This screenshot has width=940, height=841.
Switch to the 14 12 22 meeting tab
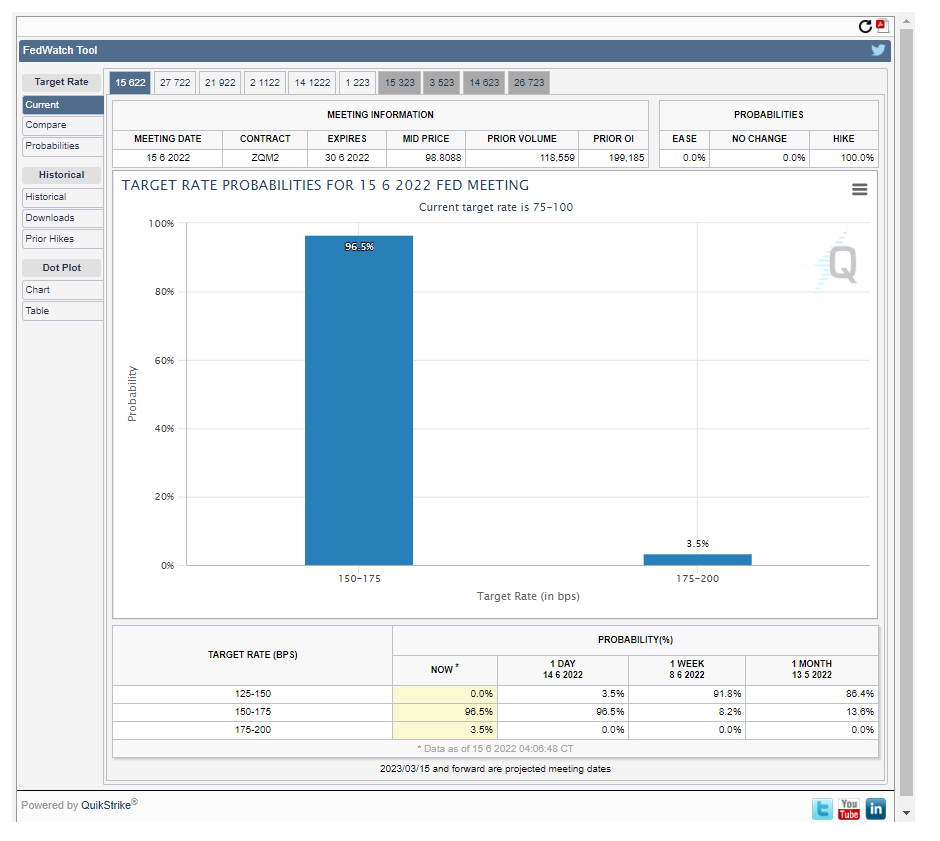pyautogui.click(x=312, y=83)
